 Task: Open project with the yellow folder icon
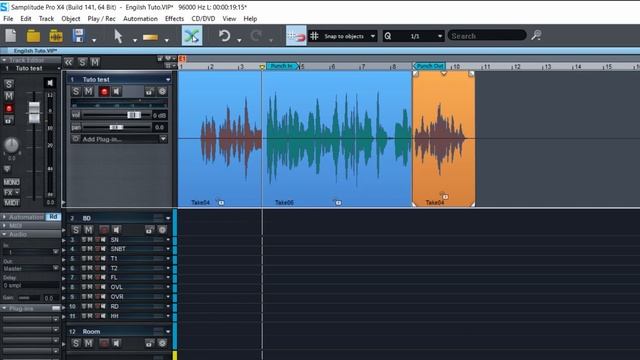click(33, 36)
